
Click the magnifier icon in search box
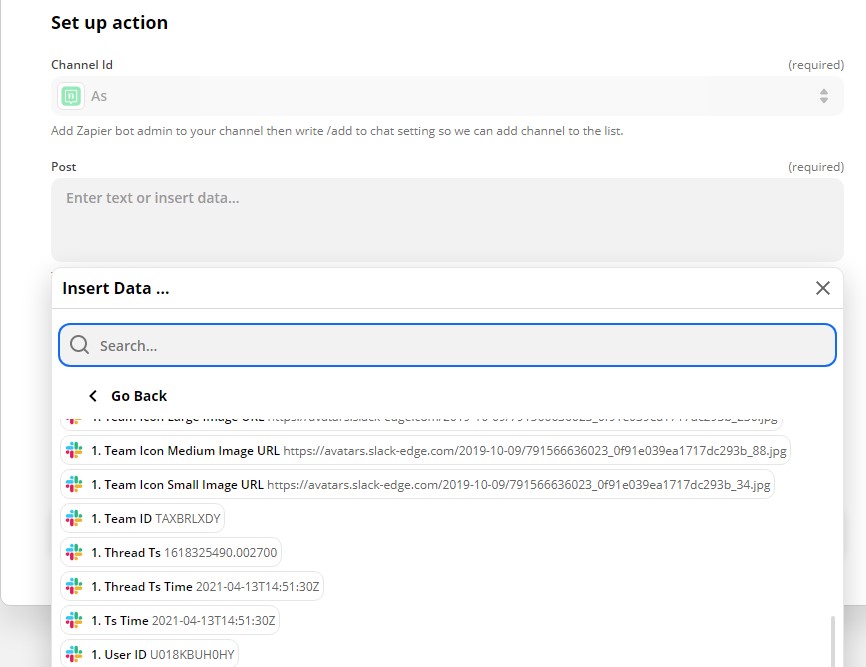point(80,345)
